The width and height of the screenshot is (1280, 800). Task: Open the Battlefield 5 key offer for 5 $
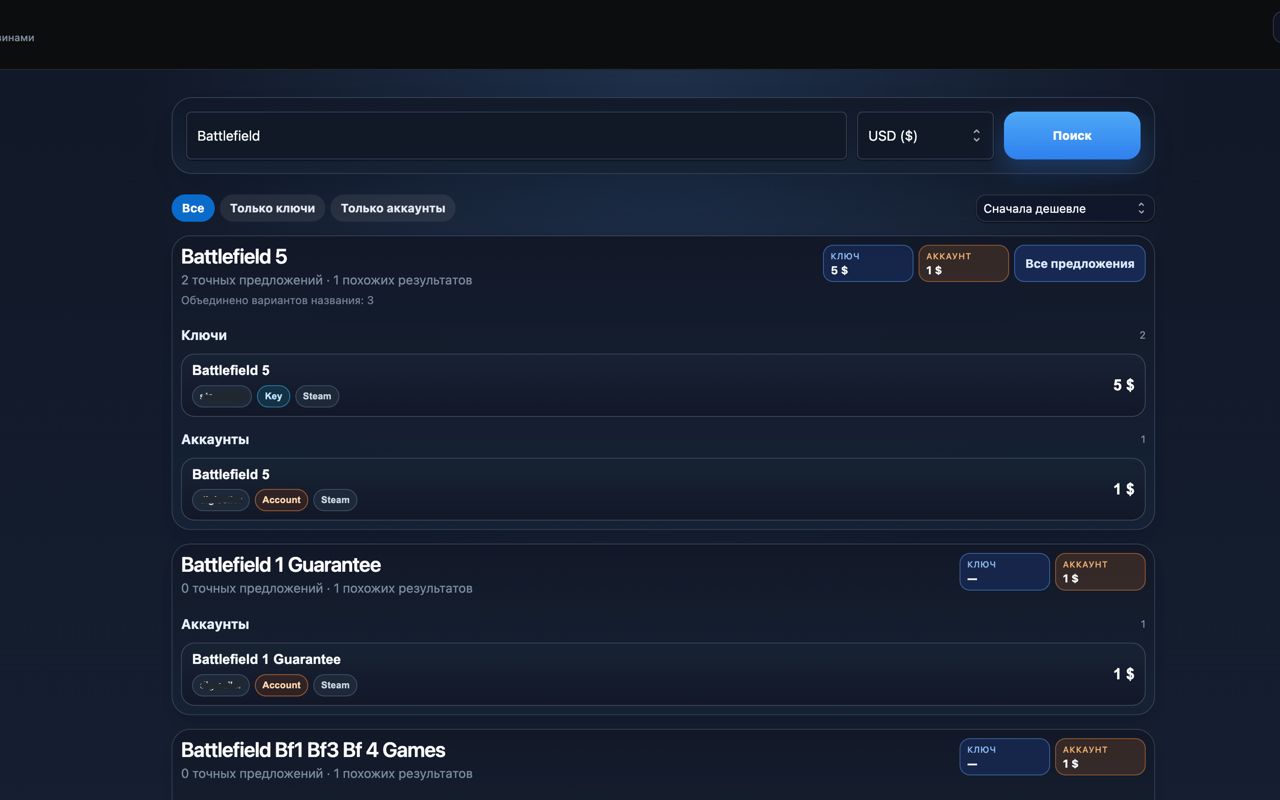click(662, 385)
